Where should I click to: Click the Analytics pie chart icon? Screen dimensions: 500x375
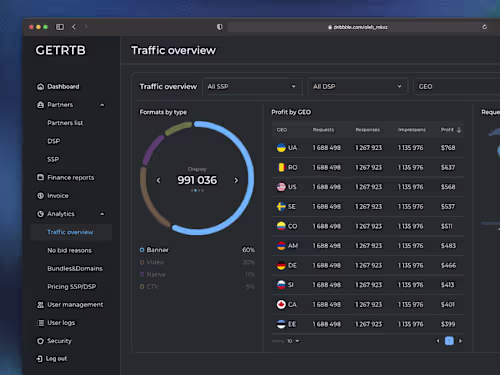tap(40, 214)
